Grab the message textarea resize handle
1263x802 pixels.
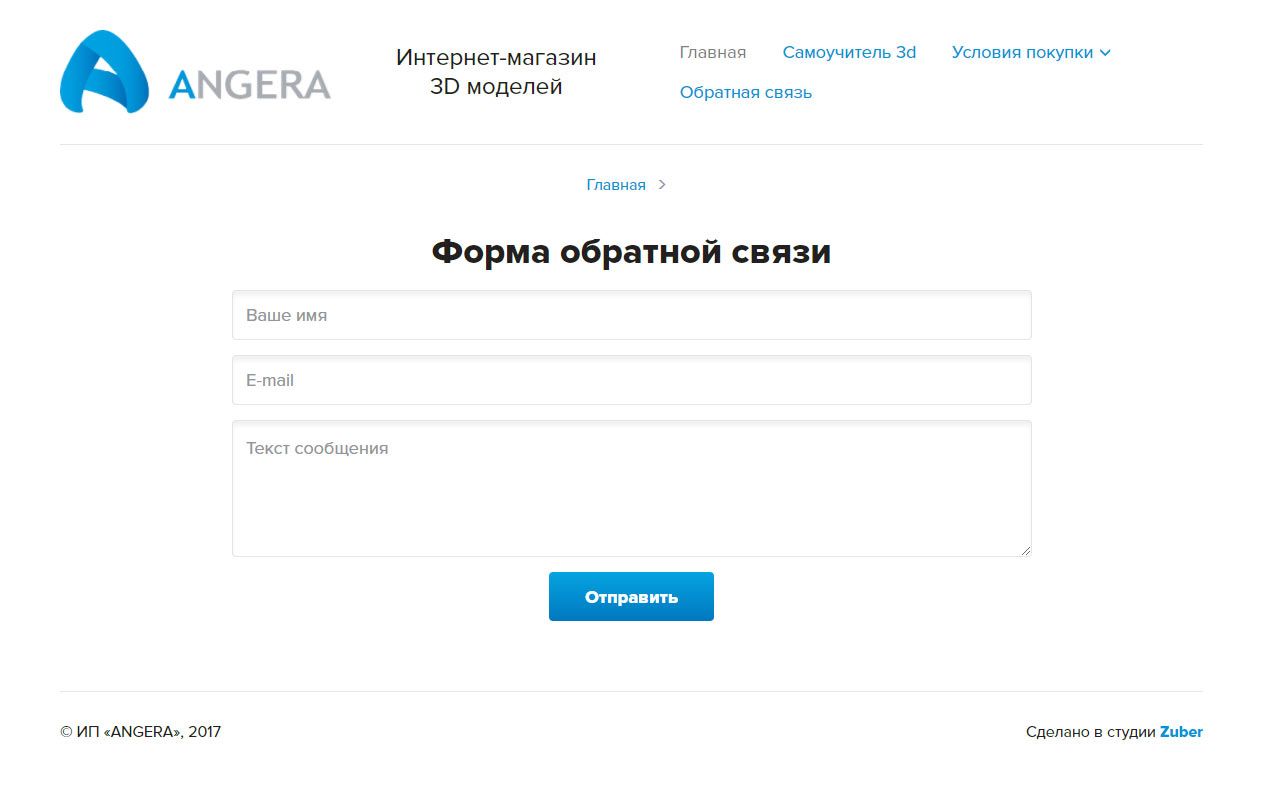[x=1025, y=550]
